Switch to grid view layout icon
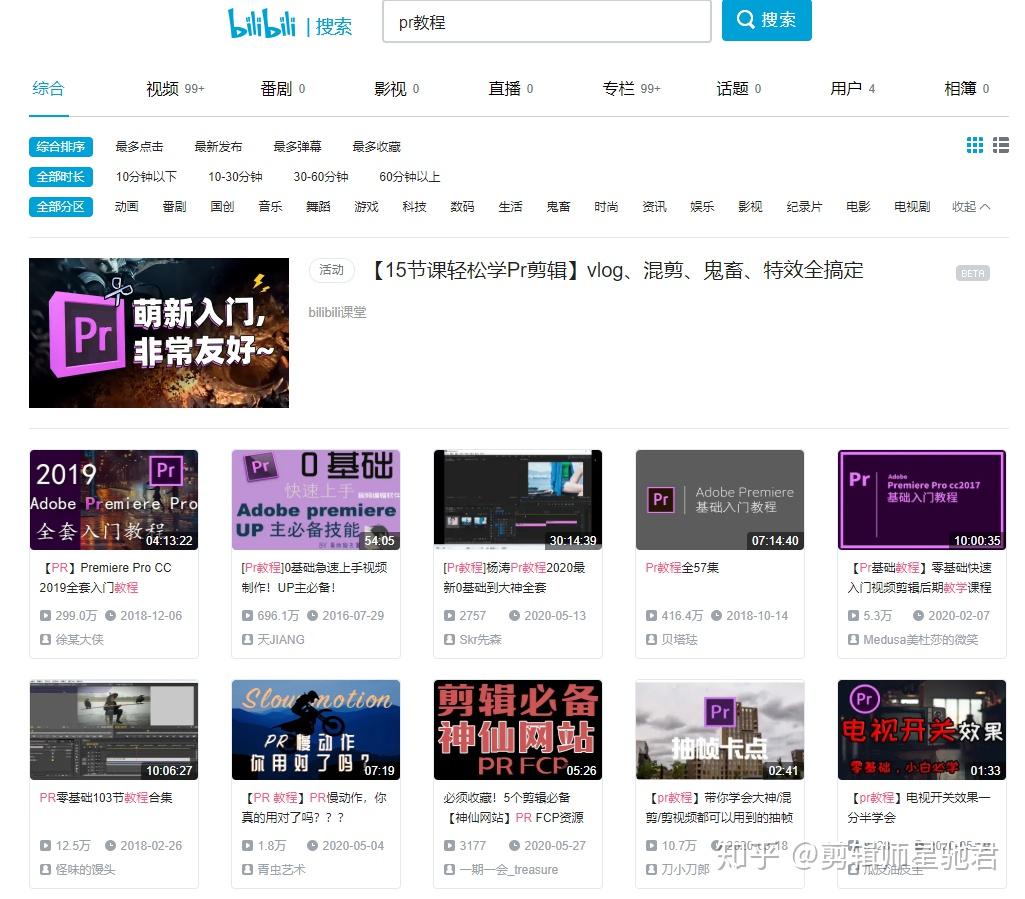 975,145
